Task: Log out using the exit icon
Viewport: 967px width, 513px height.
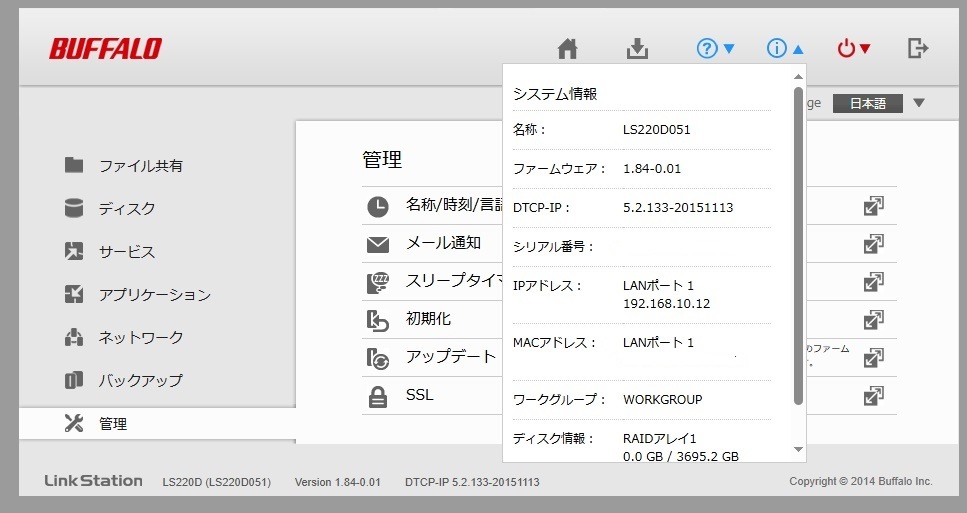Action: pos(918,48)
